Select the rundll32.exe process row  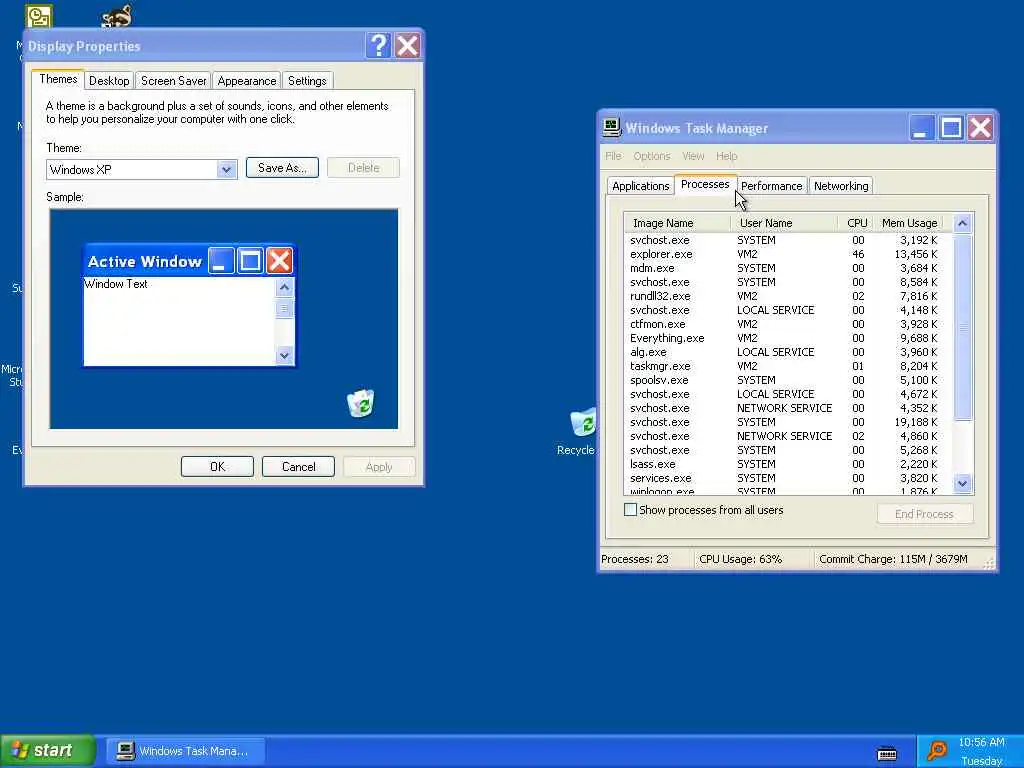tap(788, 296)
